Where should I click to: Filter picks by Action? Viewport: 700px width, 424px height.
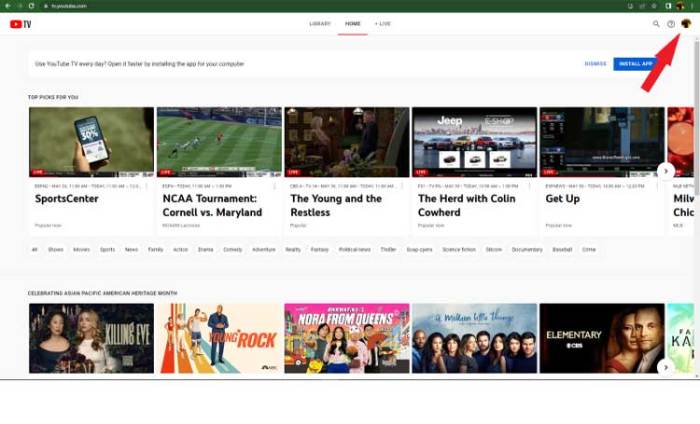[181, 249]
